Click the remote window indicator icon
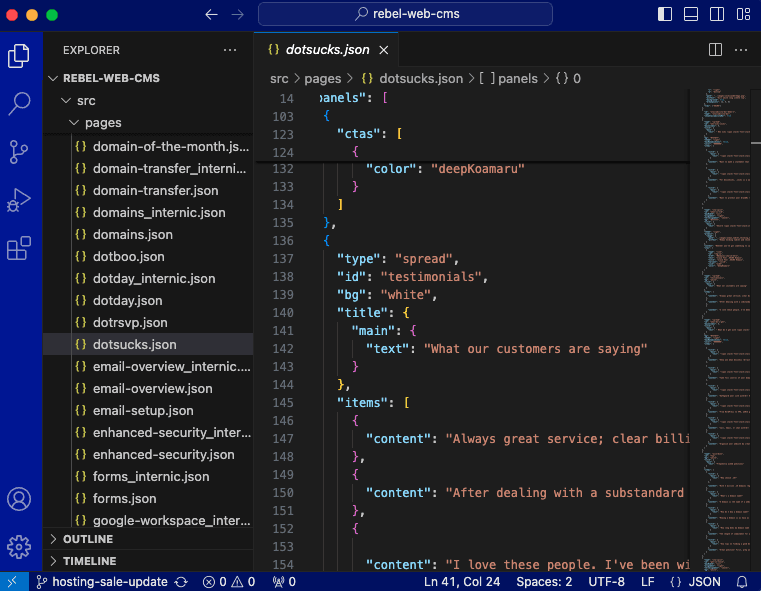 13,581
